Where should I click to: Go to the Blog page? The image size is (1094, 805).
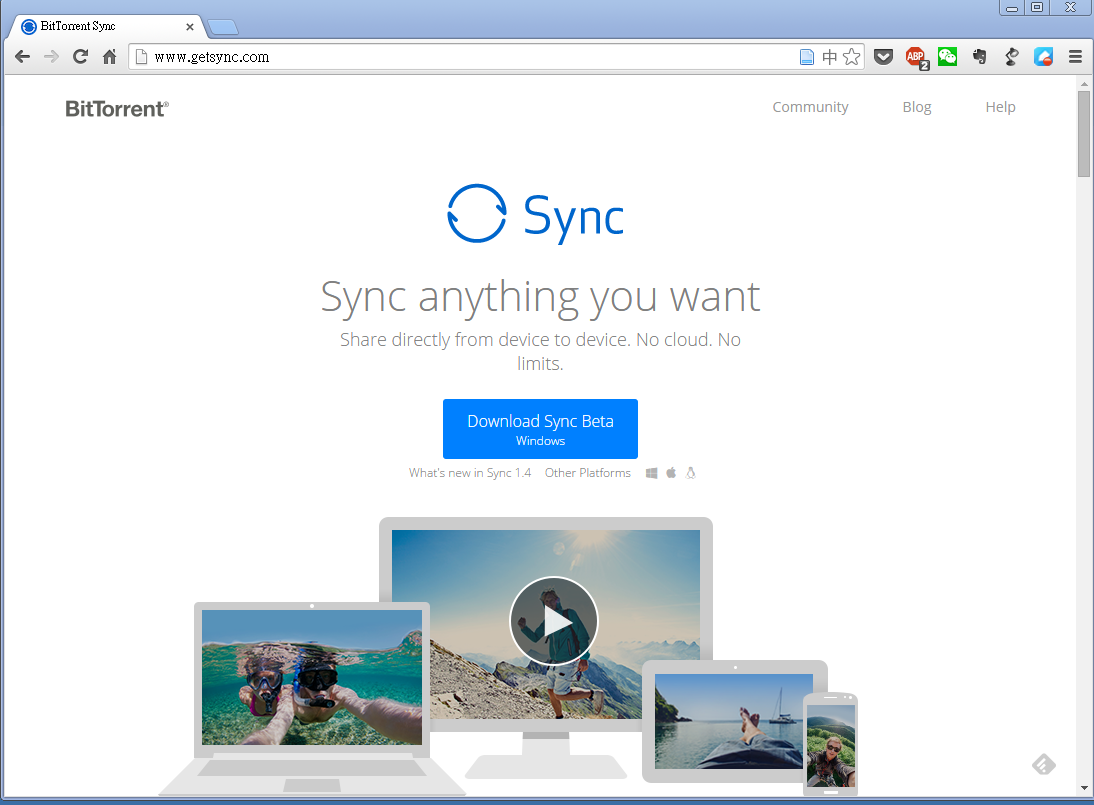pos(916,107)
